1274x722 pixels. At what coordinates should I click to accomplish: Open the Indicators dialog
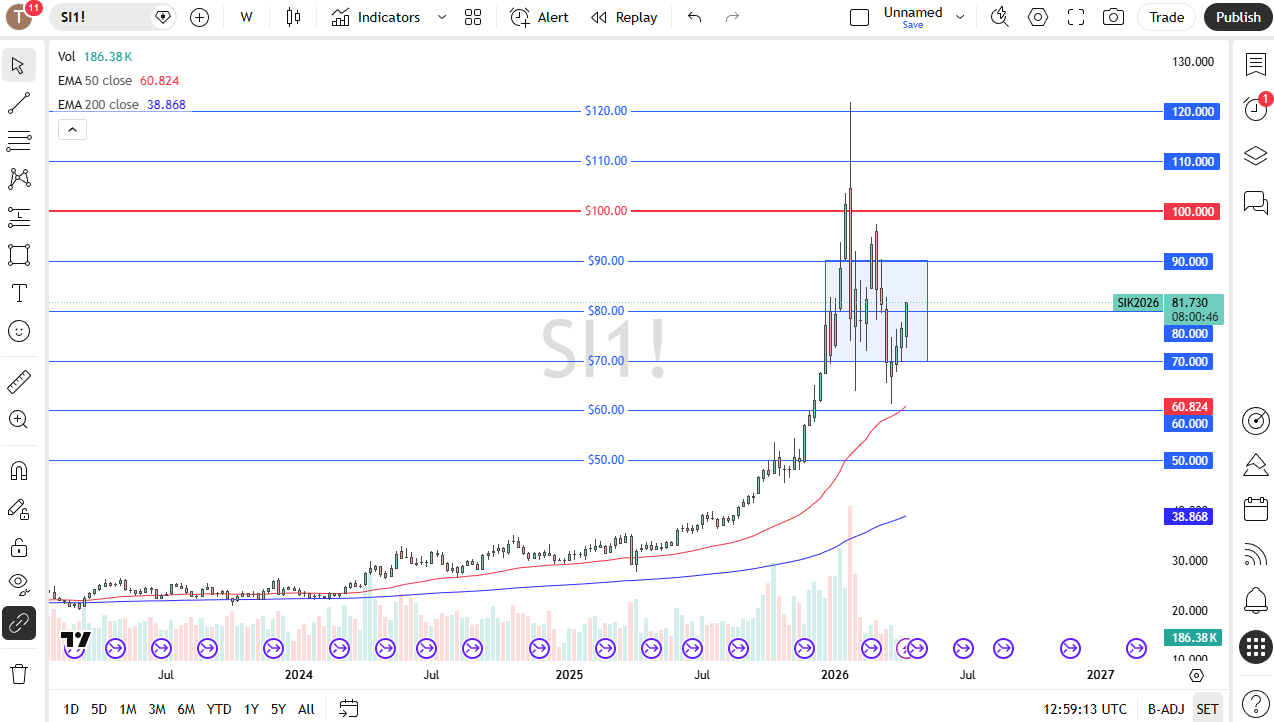pyautogui.click(x=377, y=17)
